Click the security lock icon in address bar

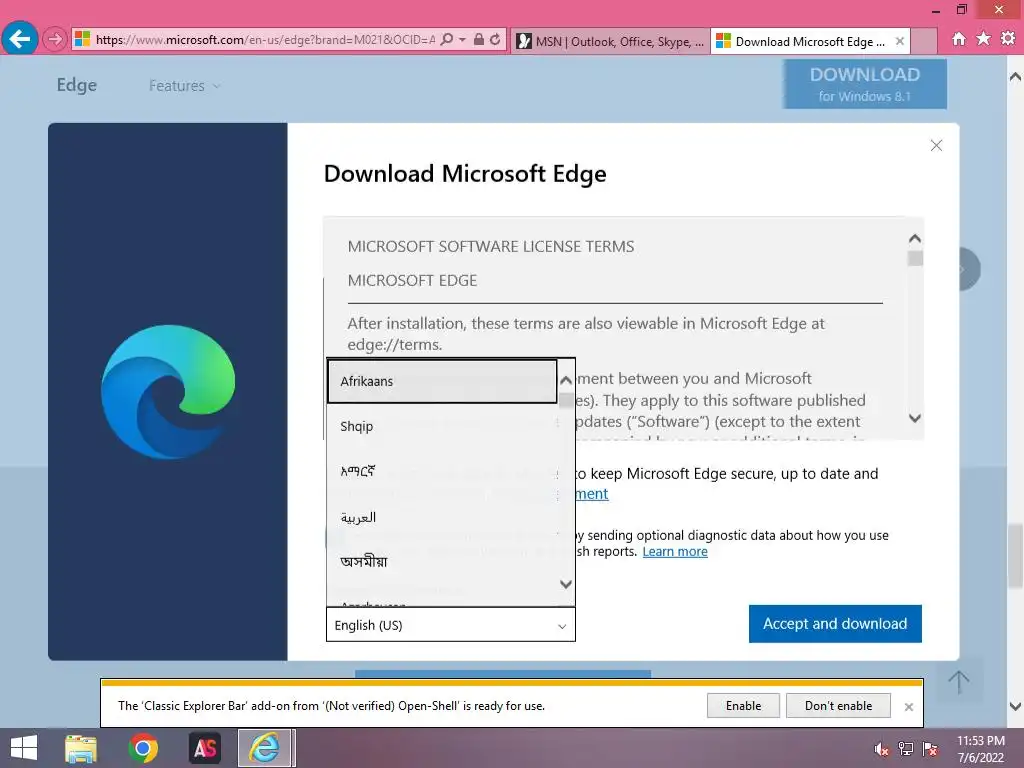(479, 39)
